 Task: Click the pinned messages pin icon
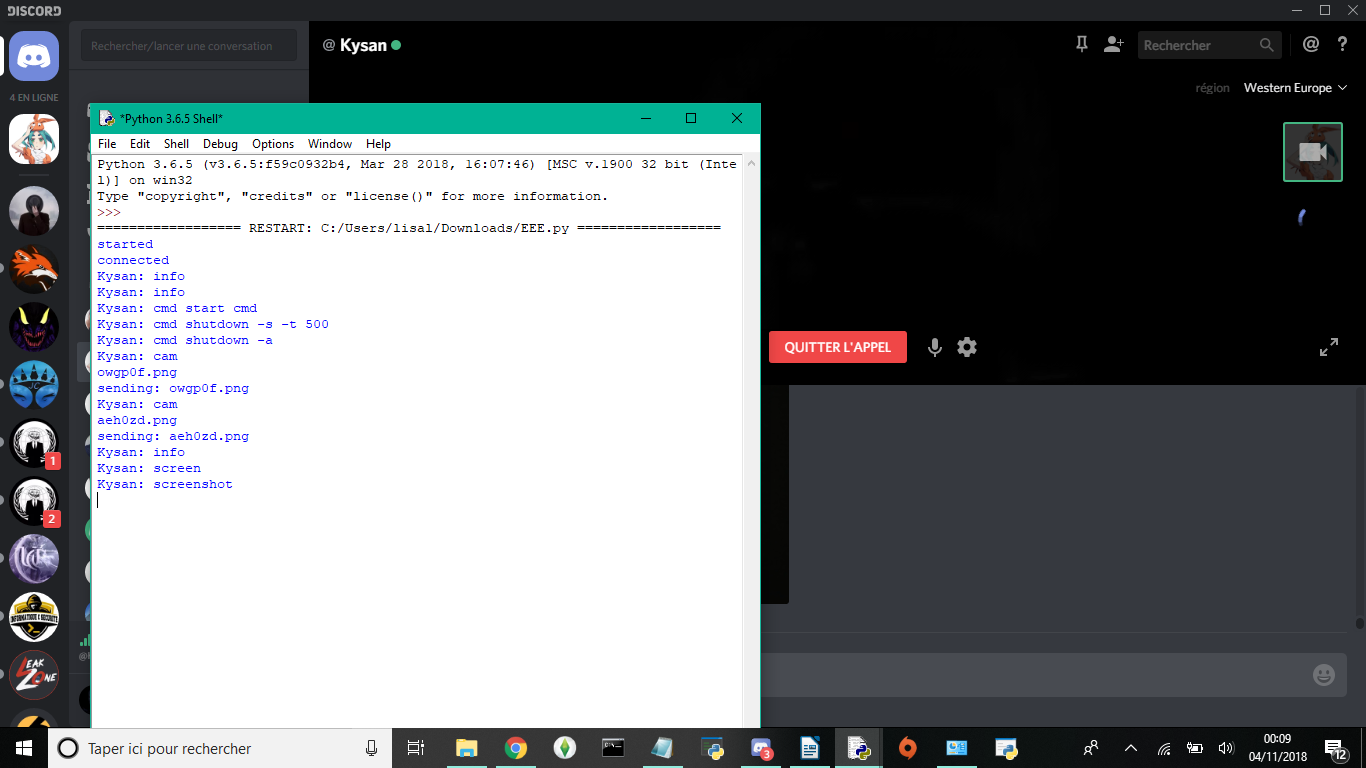(x=1081, y=45)
